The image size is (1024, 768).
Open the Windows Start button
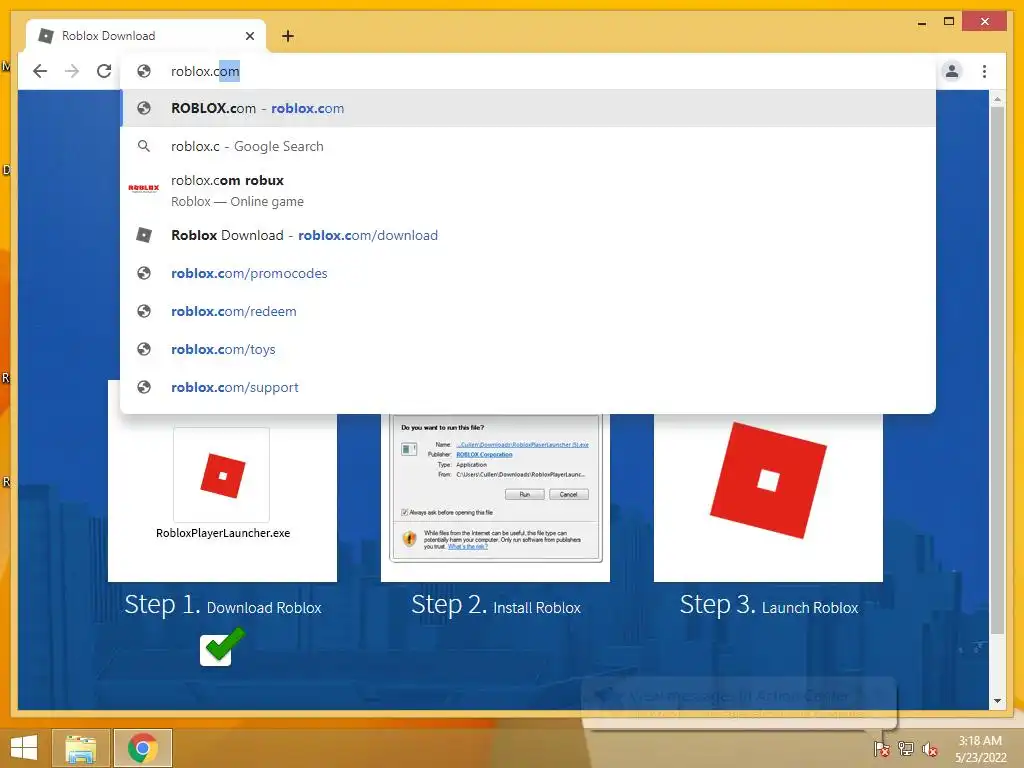pyautogui.click(x=24, y=748)
